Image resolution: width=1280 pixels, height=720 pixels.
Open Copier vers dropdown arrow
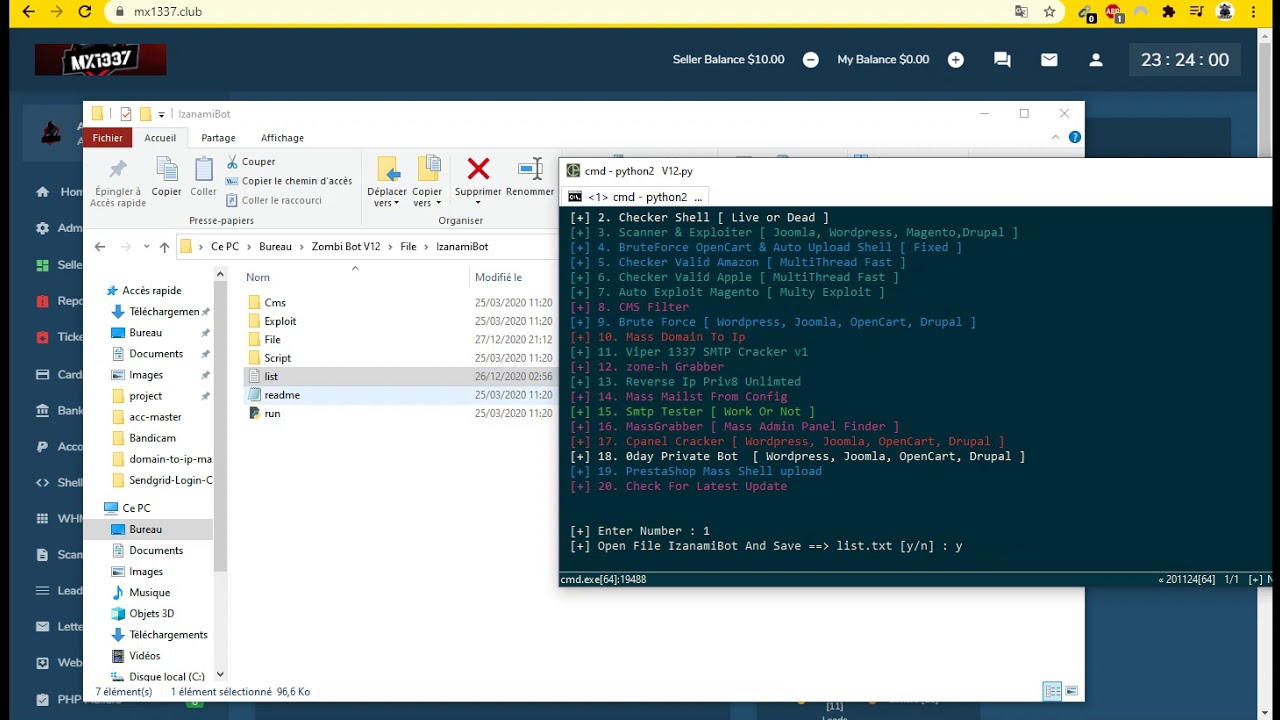point(438,203)
